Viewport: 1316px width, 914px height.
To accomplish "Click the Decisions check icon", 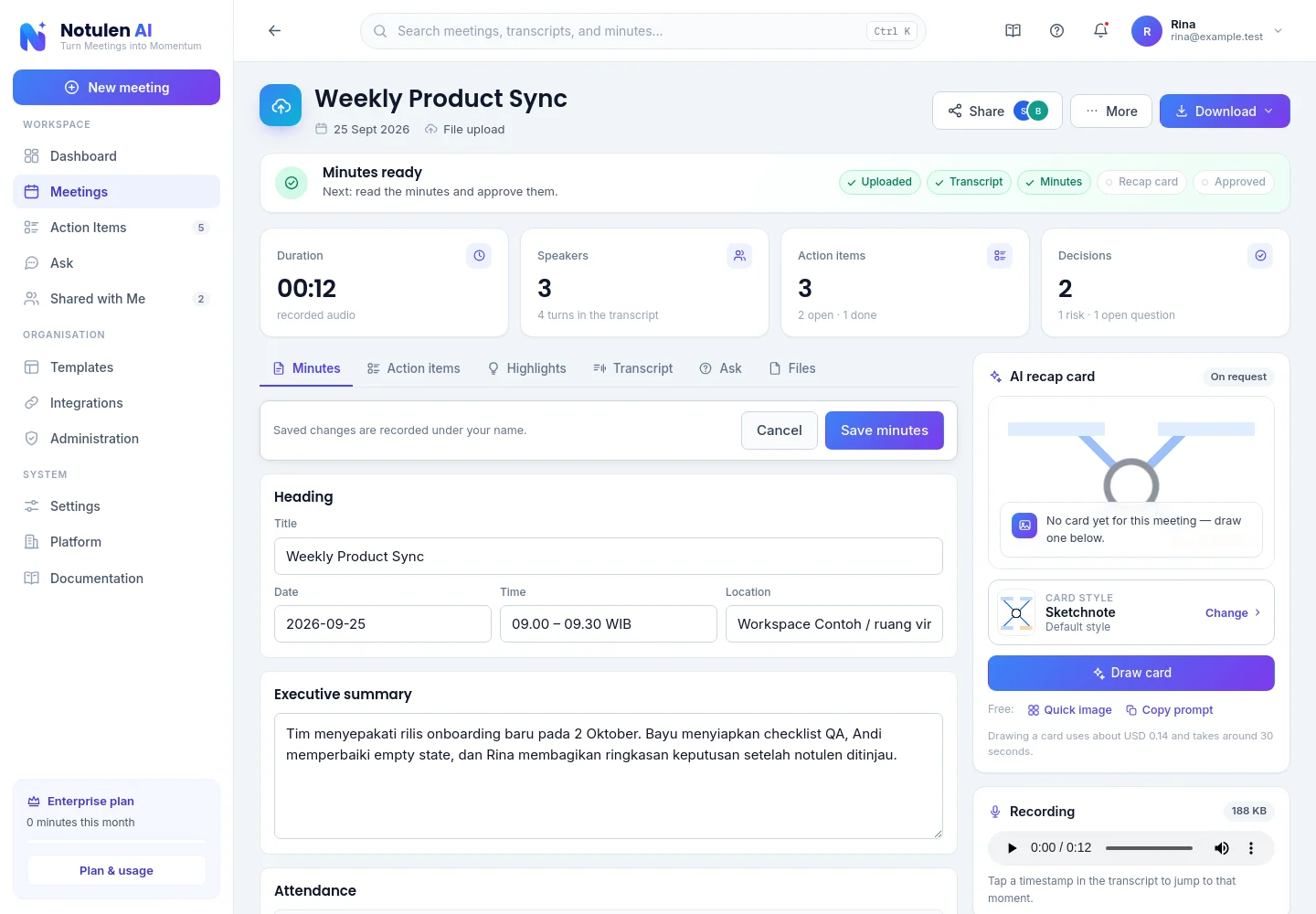I will (1260, 256).
